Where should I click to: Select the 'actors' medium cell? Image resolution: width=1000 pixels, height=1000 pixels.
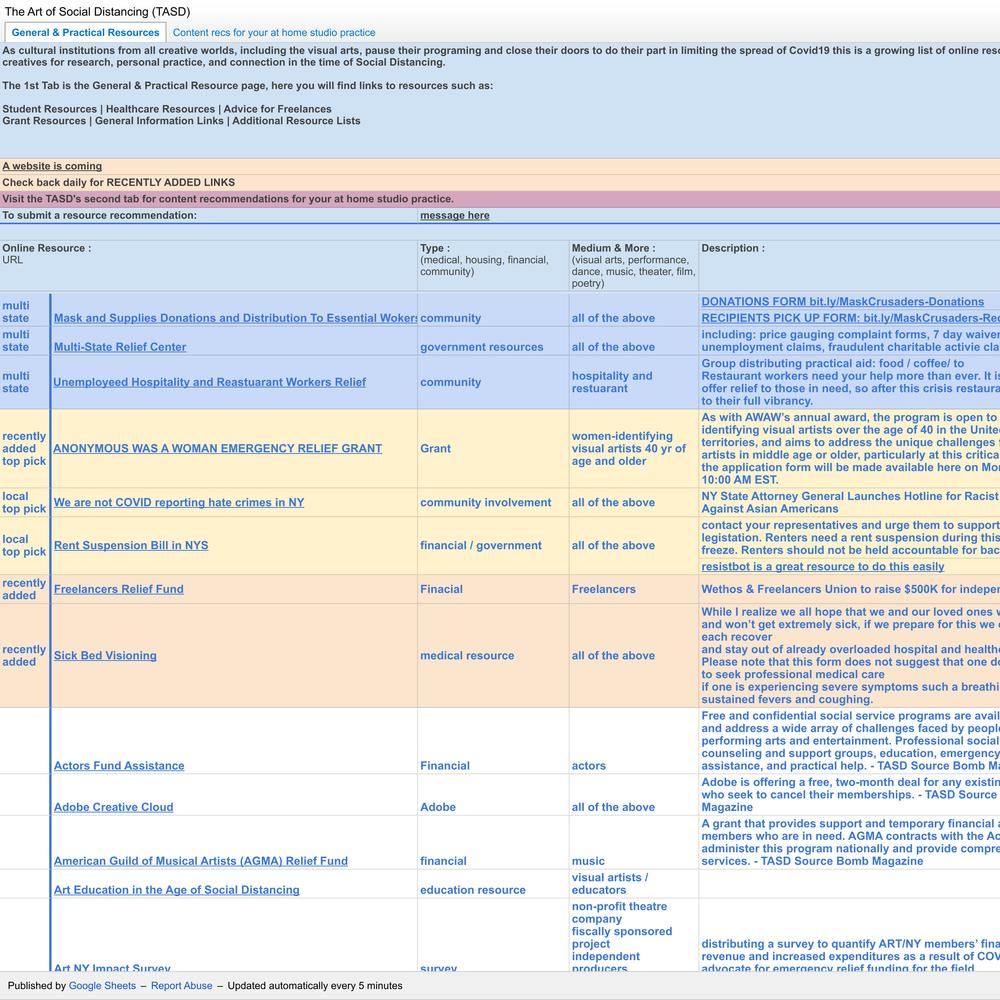coord(633,740)
